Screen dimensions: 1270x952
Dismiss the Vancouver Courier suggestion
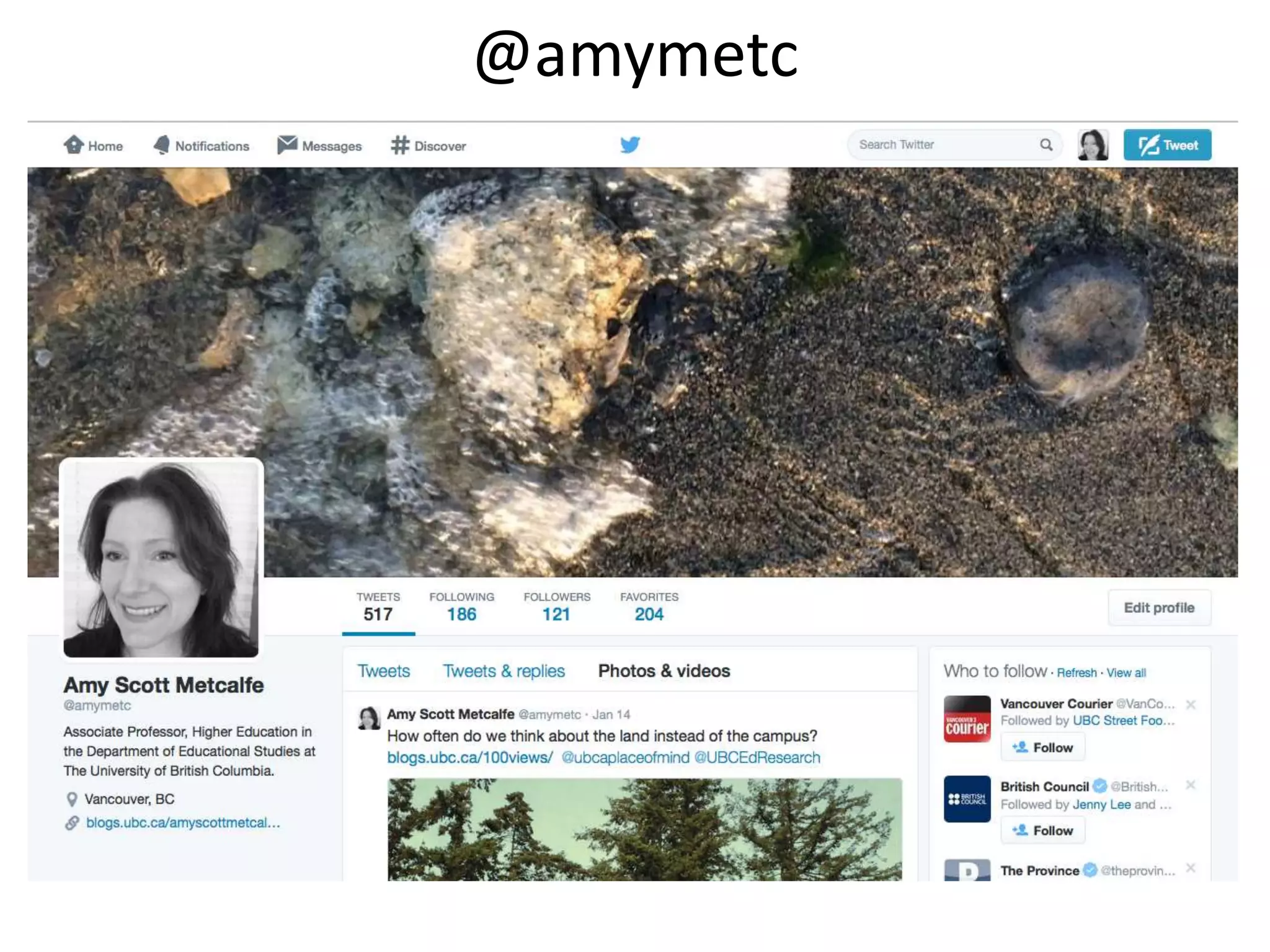point(1191,705)
